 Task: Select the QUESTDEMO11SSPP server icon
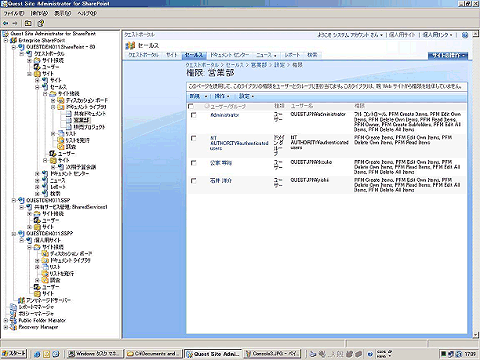22,234
